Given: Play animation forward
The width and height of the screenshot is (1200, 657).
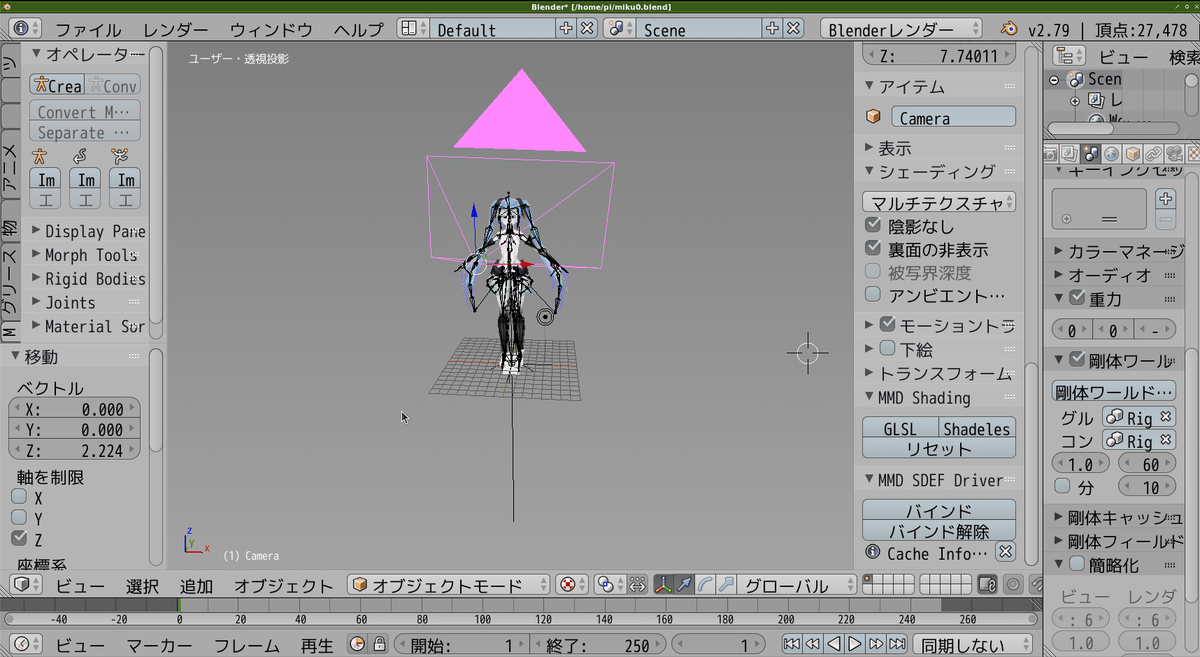Looking at the screenshot, I should click(855, 645).
